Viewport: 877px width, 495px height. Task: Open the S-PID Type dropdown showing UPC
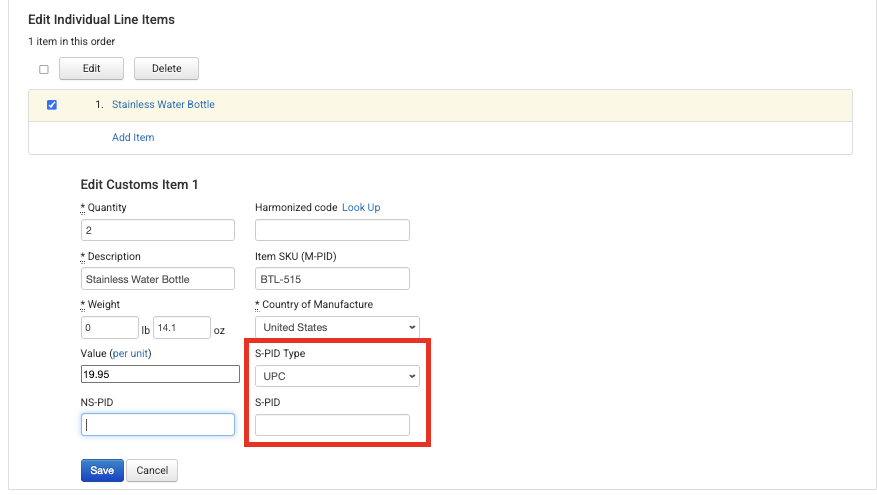(x=337, y=376)
